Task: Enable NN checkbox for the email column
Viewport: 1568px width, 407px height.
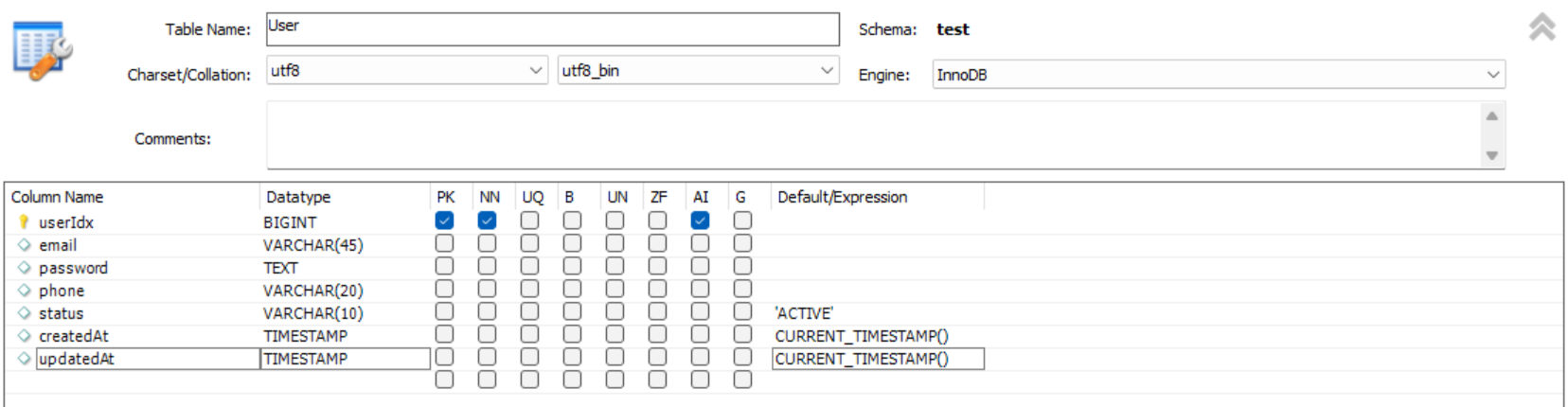Action: point(487,243)
